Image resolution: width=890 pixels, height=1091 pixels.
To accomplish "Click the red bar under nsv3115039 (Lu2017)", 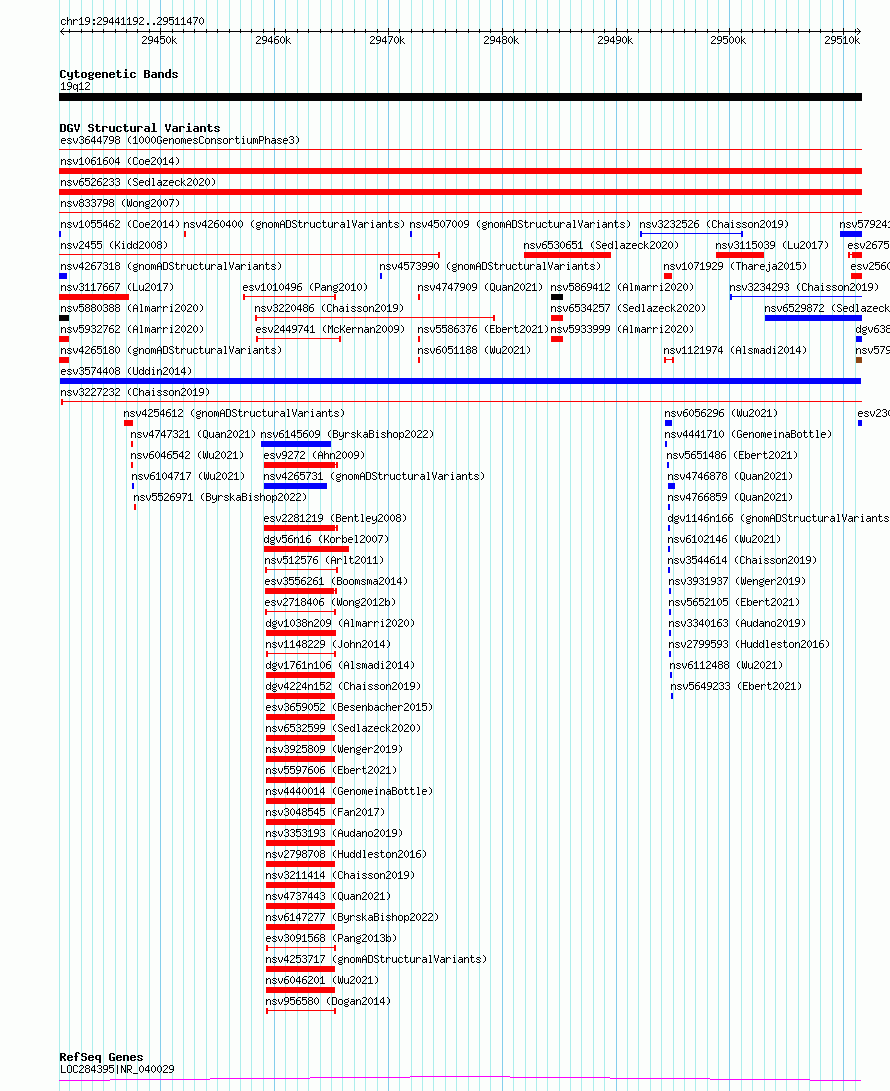I will (740, 255).
